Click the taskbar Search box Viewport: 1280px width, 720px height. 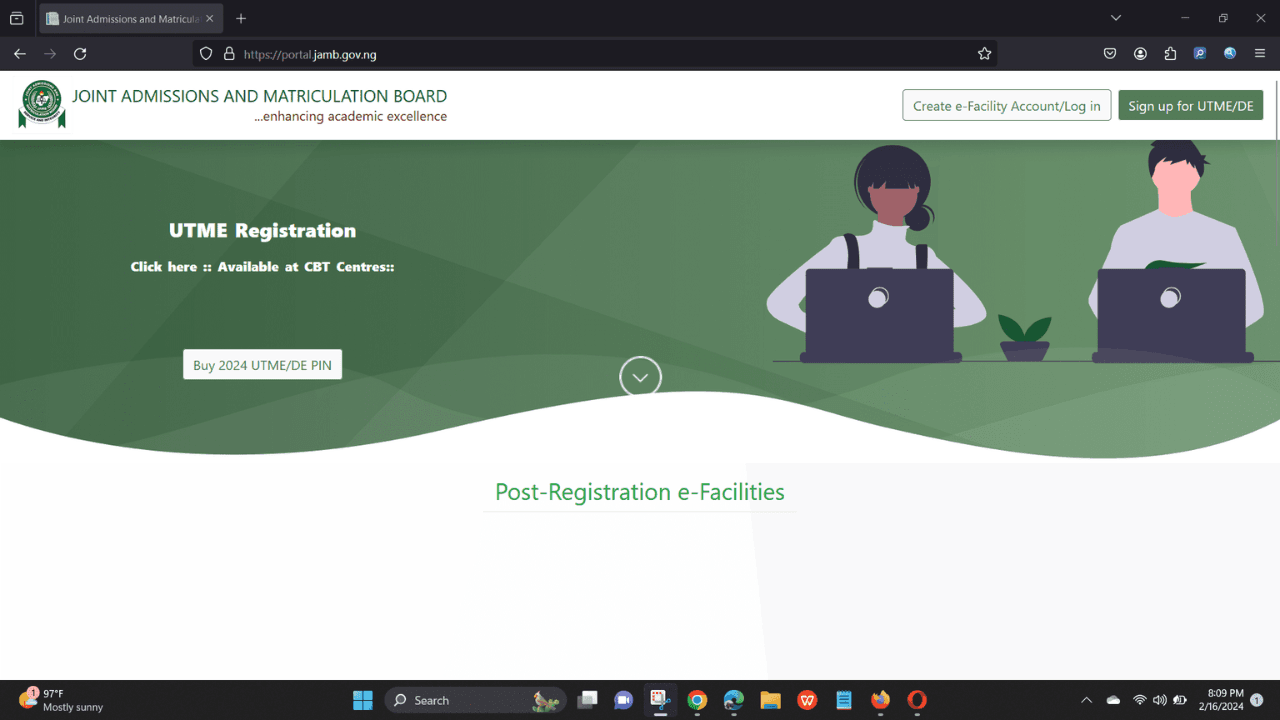coord(475,700)
